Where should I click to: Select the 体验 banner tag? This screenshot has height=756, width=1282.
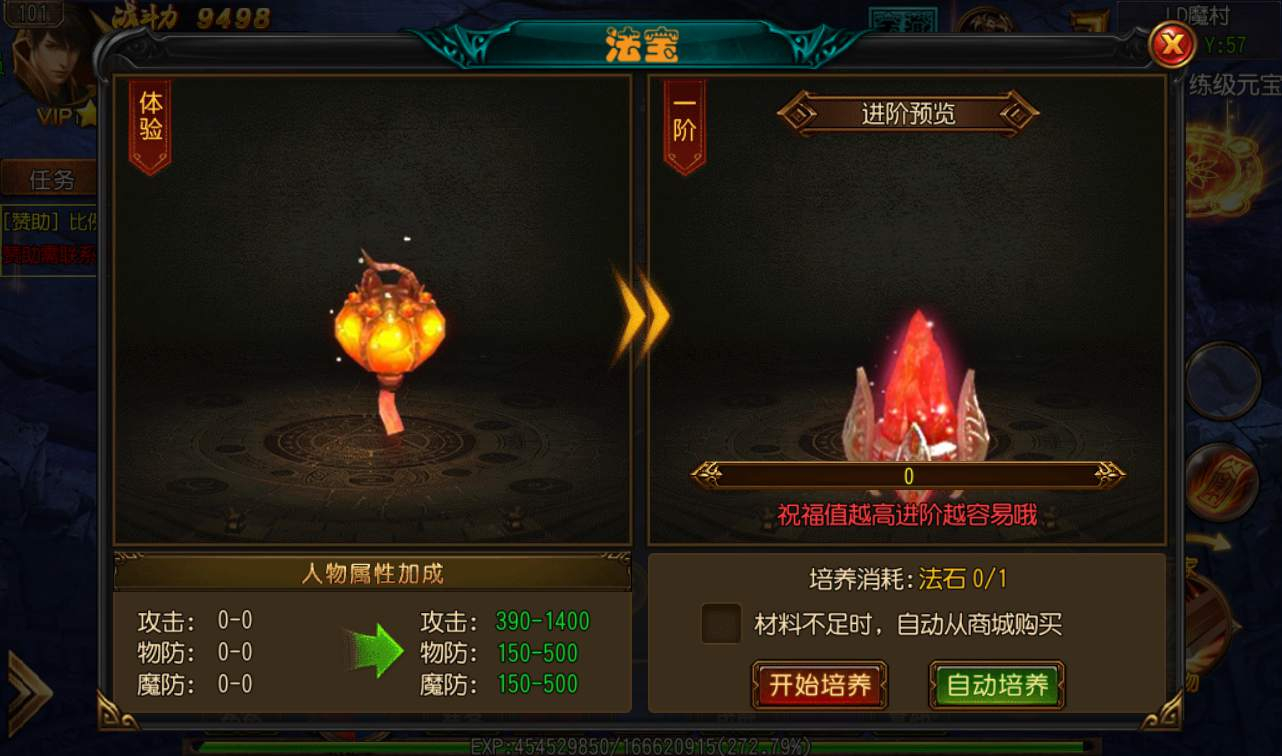[150, 127]
